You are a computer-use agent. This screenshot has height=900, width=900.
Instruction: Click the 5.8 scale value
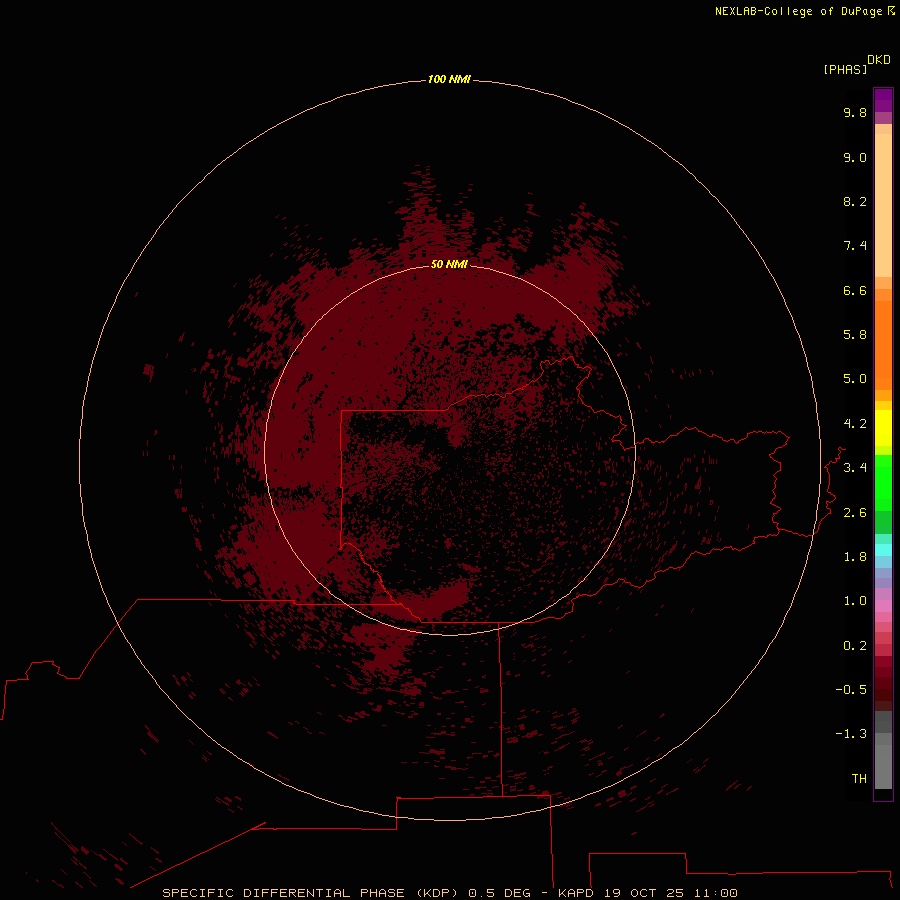pos(855,335)
